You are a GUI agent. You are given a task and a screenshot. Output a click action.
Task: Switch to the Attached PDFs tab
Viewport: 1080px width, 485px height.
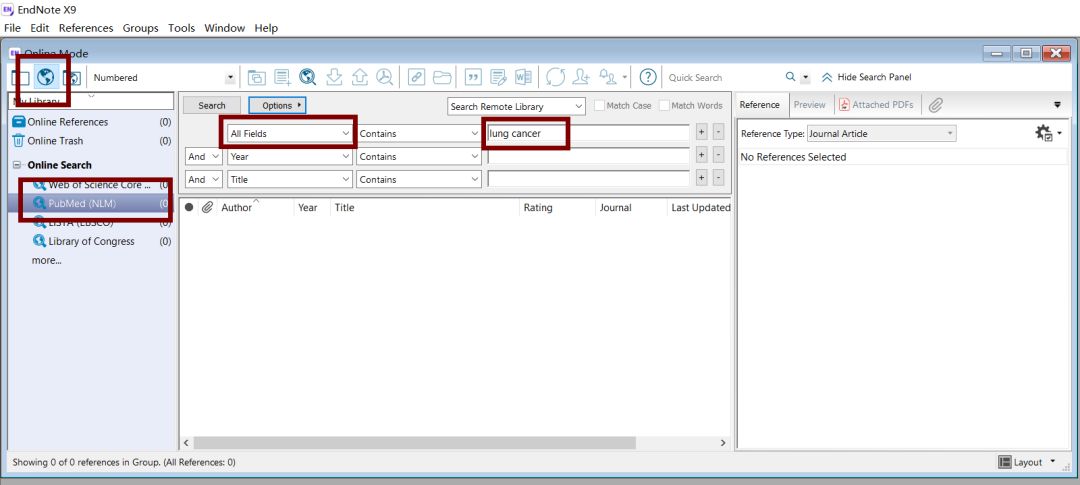[876, 105]
